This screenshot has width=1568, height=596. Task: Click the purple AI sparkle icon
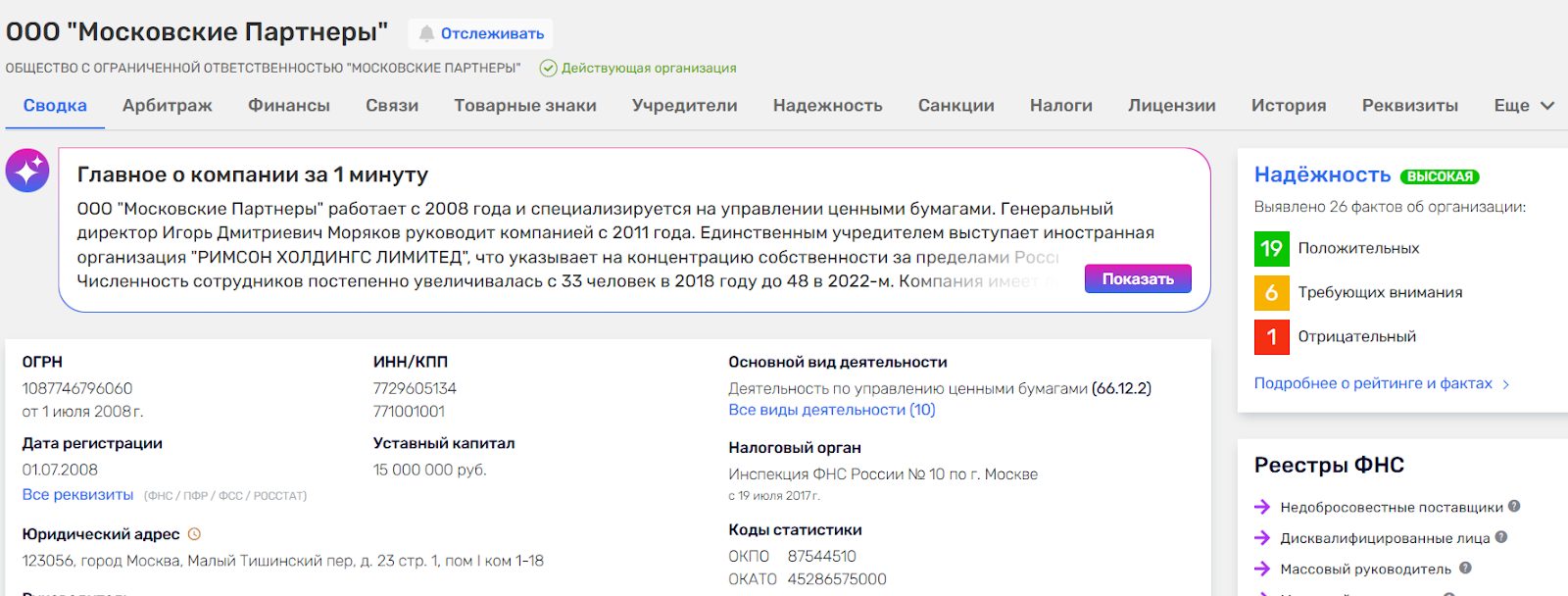(x=27, y=172)
